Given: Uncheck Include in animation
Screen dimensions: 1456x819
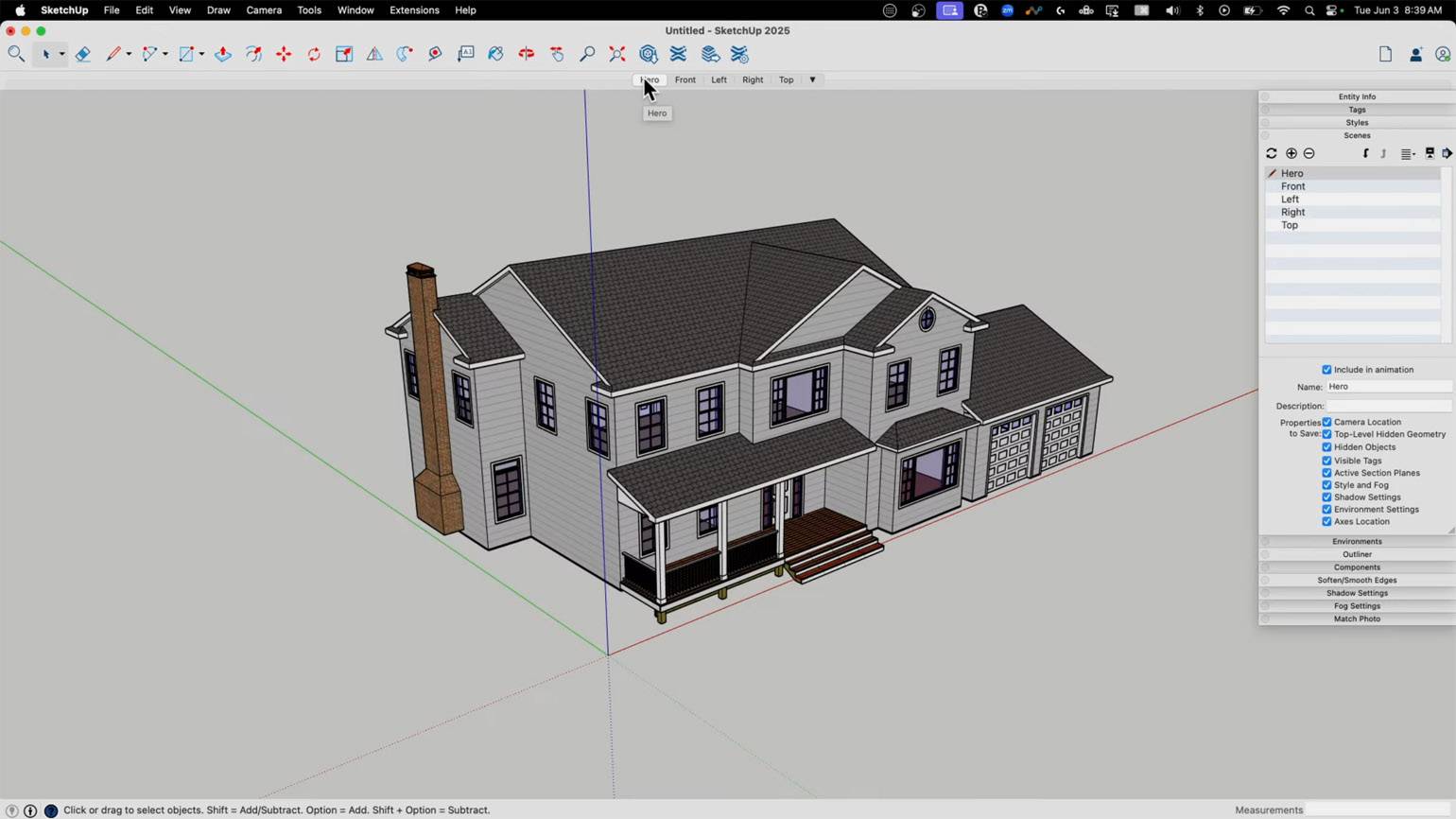Looking at the screenshot, I should click(x=1326, y=370).
